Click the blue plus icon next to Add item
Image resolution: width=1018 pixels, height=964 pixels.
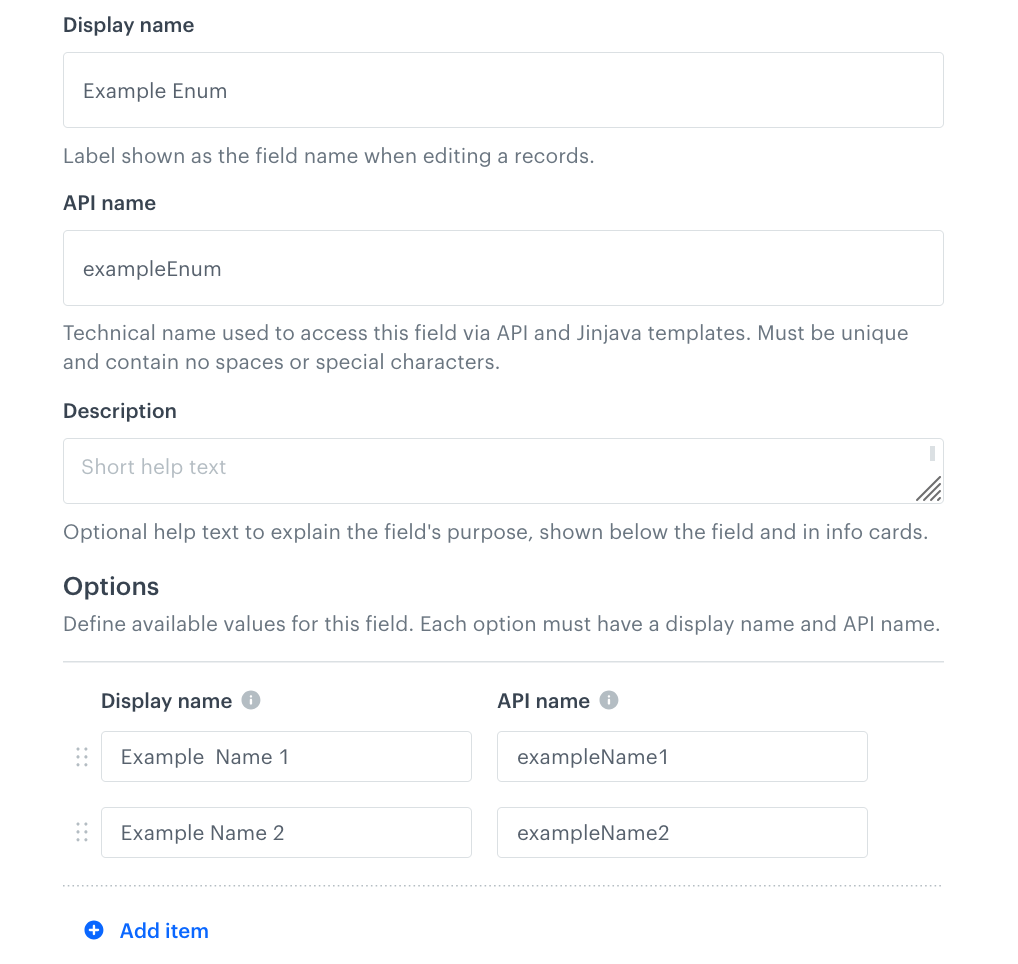(93, 930)
